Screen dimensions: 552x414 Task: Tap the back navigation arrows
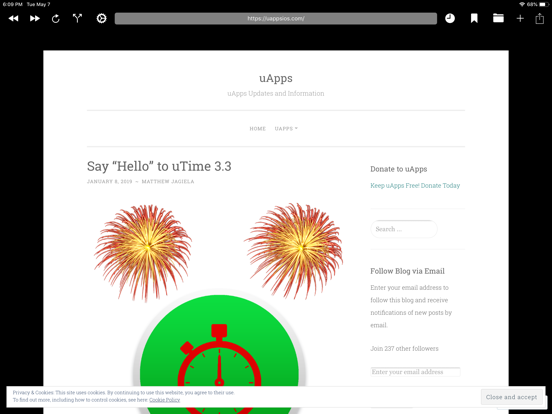13,18
